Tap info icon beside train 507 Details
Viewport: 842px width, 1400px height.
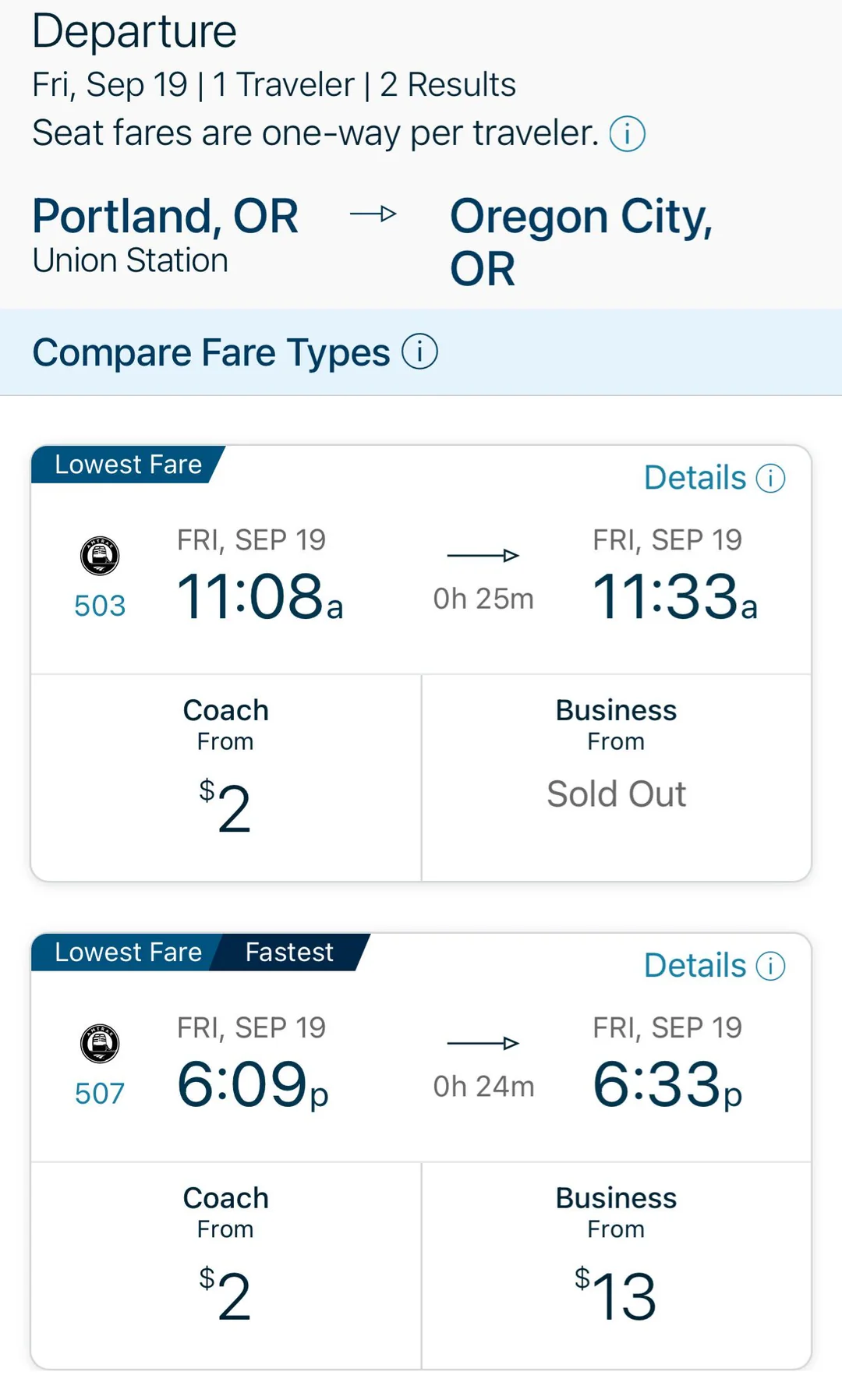coord(770,967)
